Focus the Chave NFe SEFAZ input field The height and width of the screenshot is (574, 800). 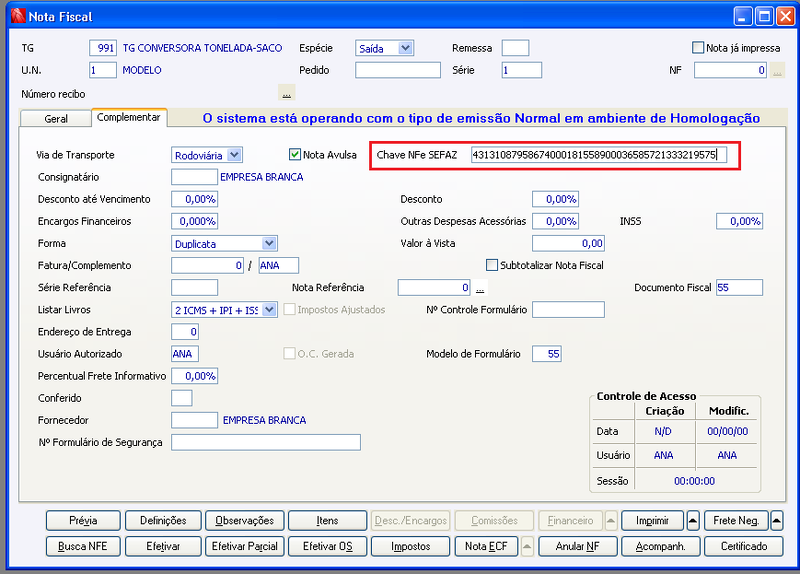tap(599, 155)
